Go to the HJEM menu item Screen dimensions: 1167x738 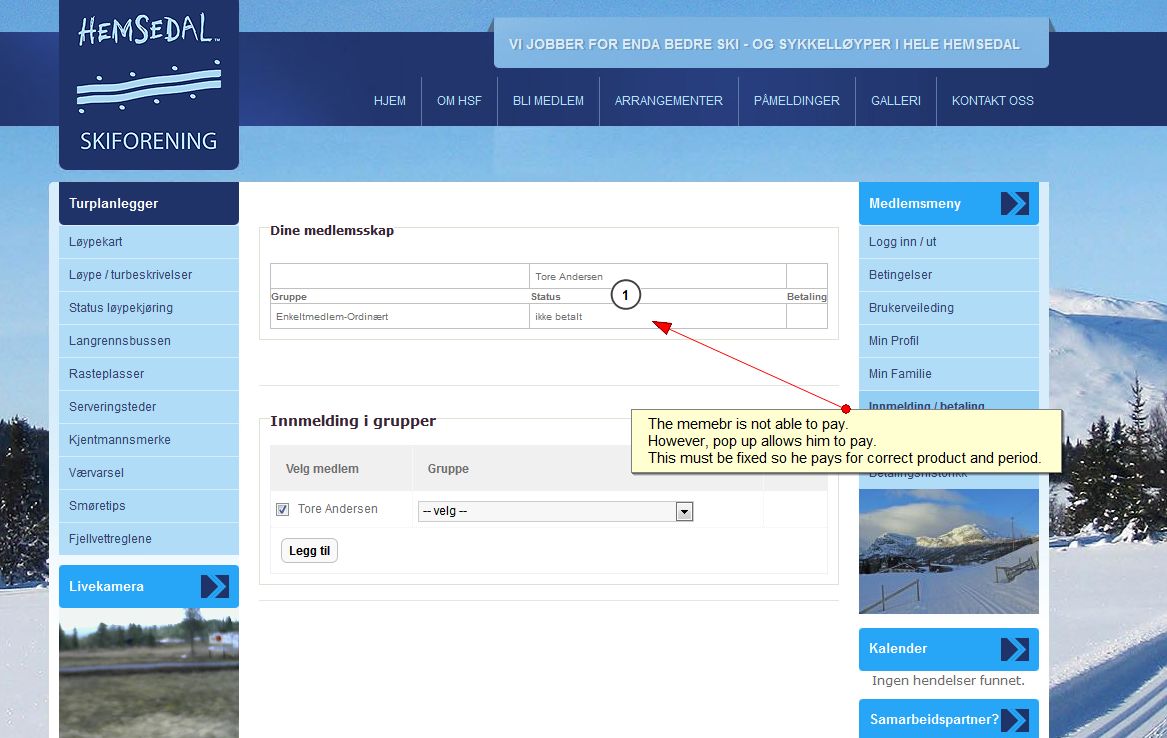tap(390, 100)
